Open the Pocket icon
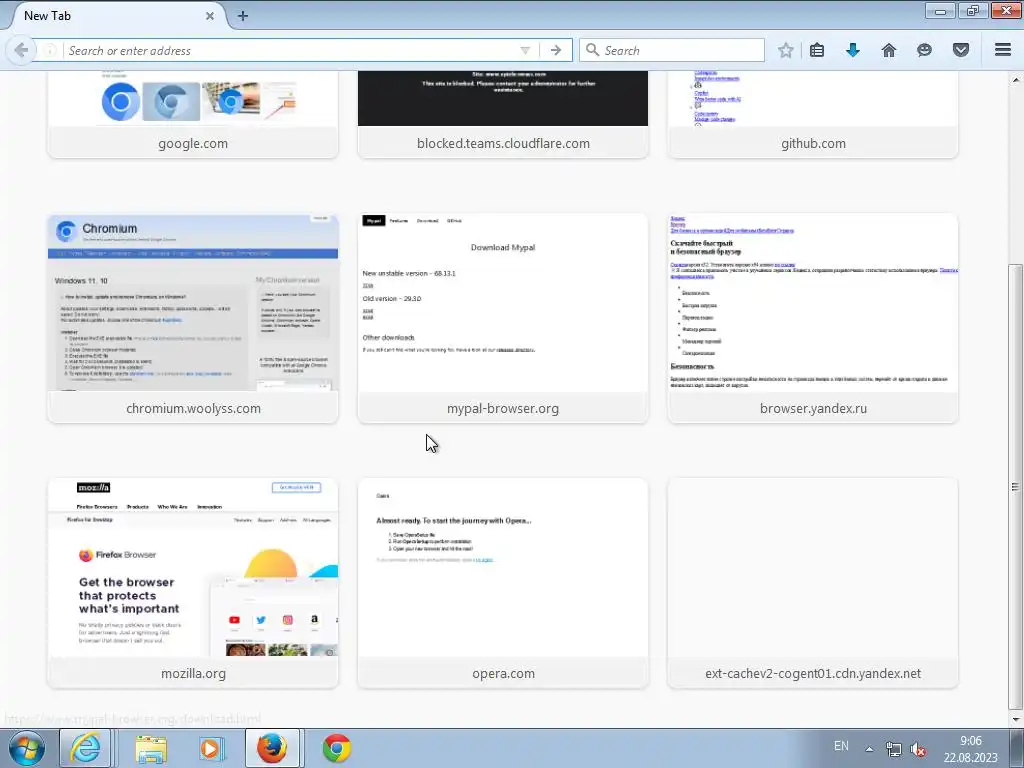1024x768 pixels. pos(960,50)
